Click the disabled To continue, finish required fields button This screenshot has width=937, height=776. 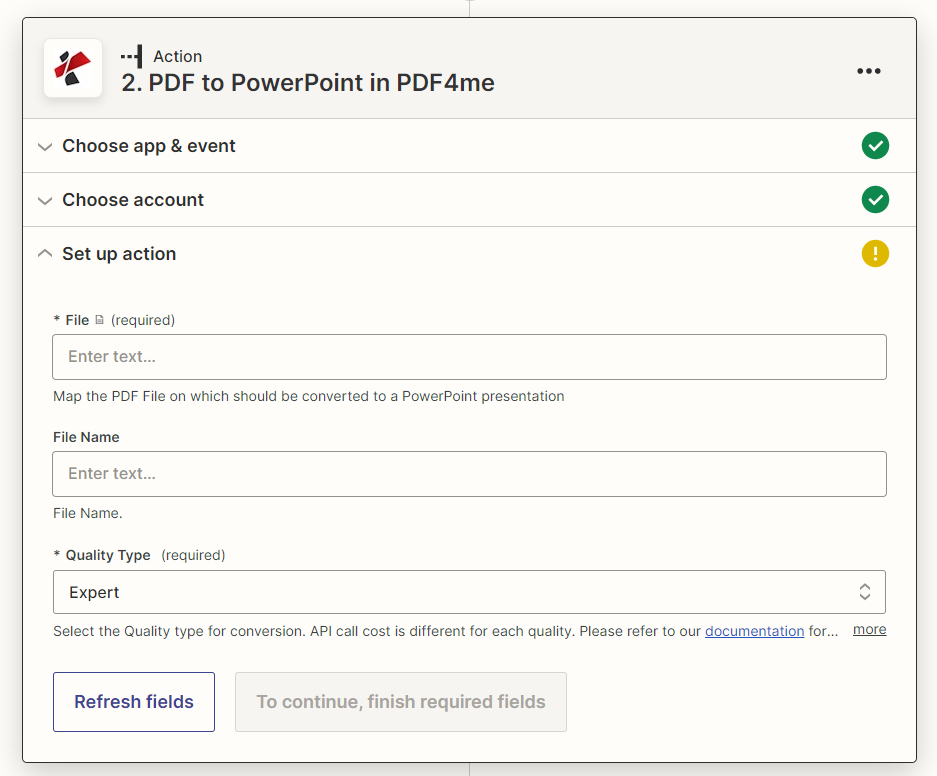[x=400, y=701]
